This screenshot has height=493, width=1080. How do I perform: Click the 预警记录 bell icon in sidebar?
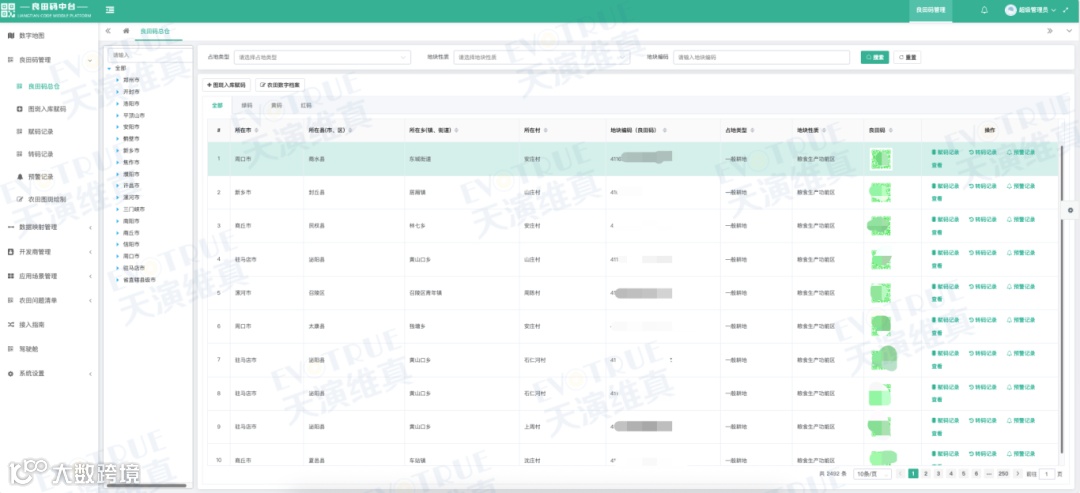(19, 177)
